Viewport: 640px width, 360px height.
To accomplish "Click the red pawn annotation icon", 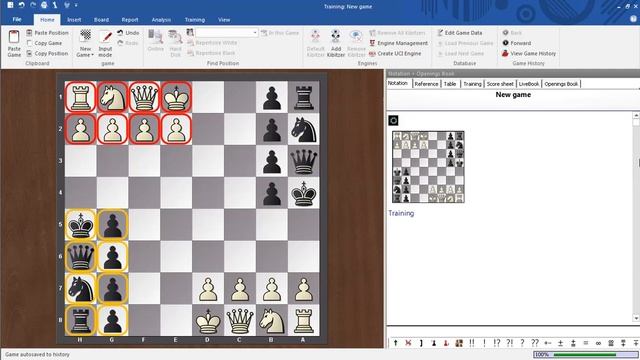I will point(446,343).
